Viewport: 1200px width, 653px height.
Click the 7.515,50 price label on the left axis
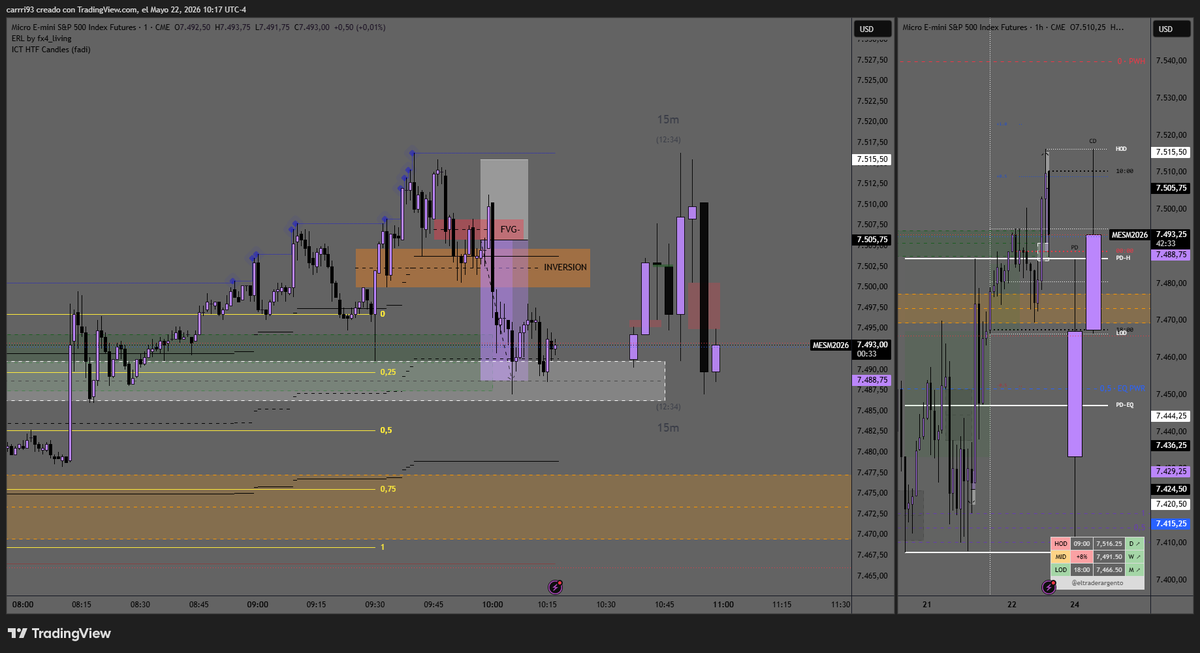pos(873,159)
